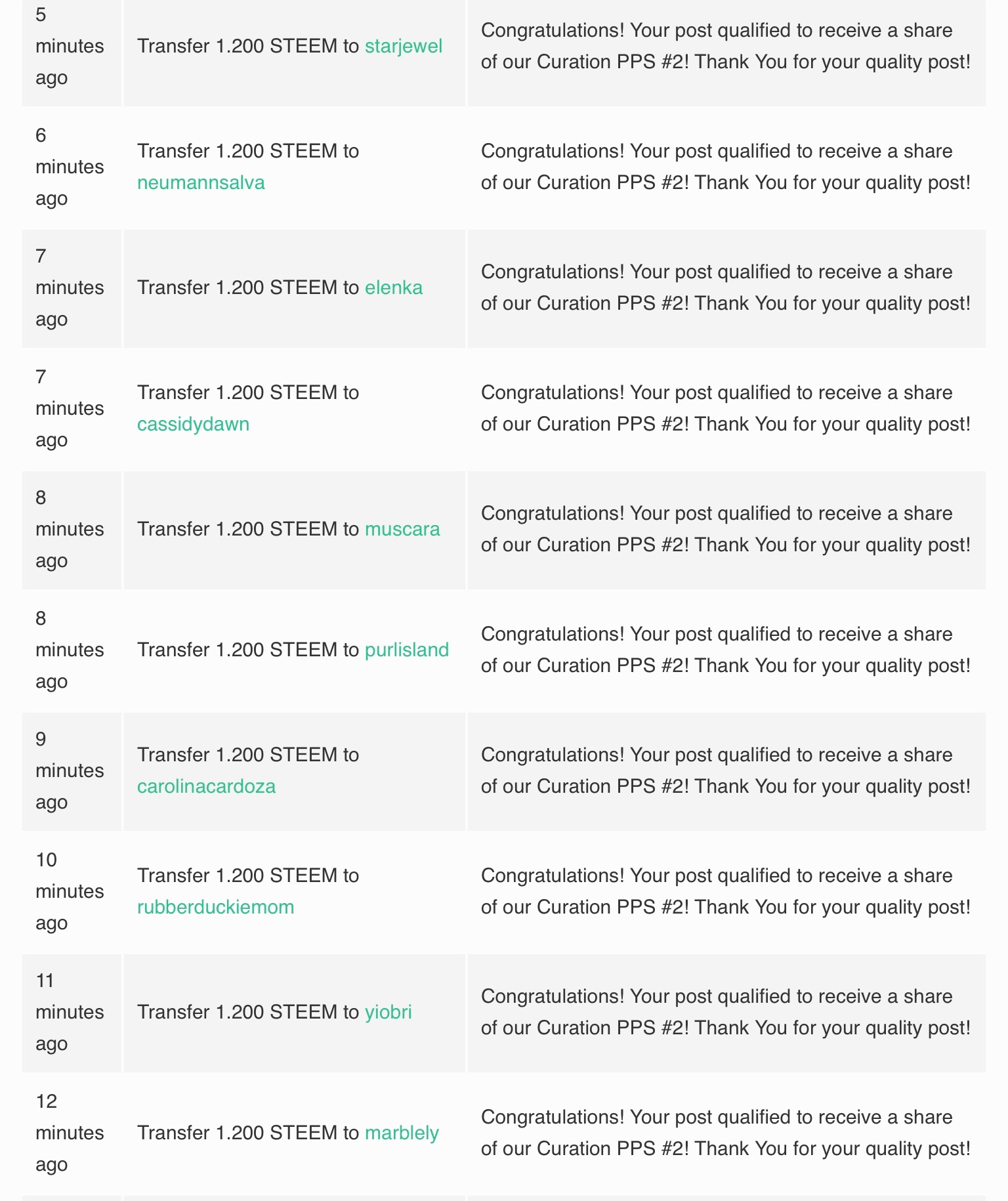Select the "10 minutes ago" timestamp cell

click(x=69, y=891)
